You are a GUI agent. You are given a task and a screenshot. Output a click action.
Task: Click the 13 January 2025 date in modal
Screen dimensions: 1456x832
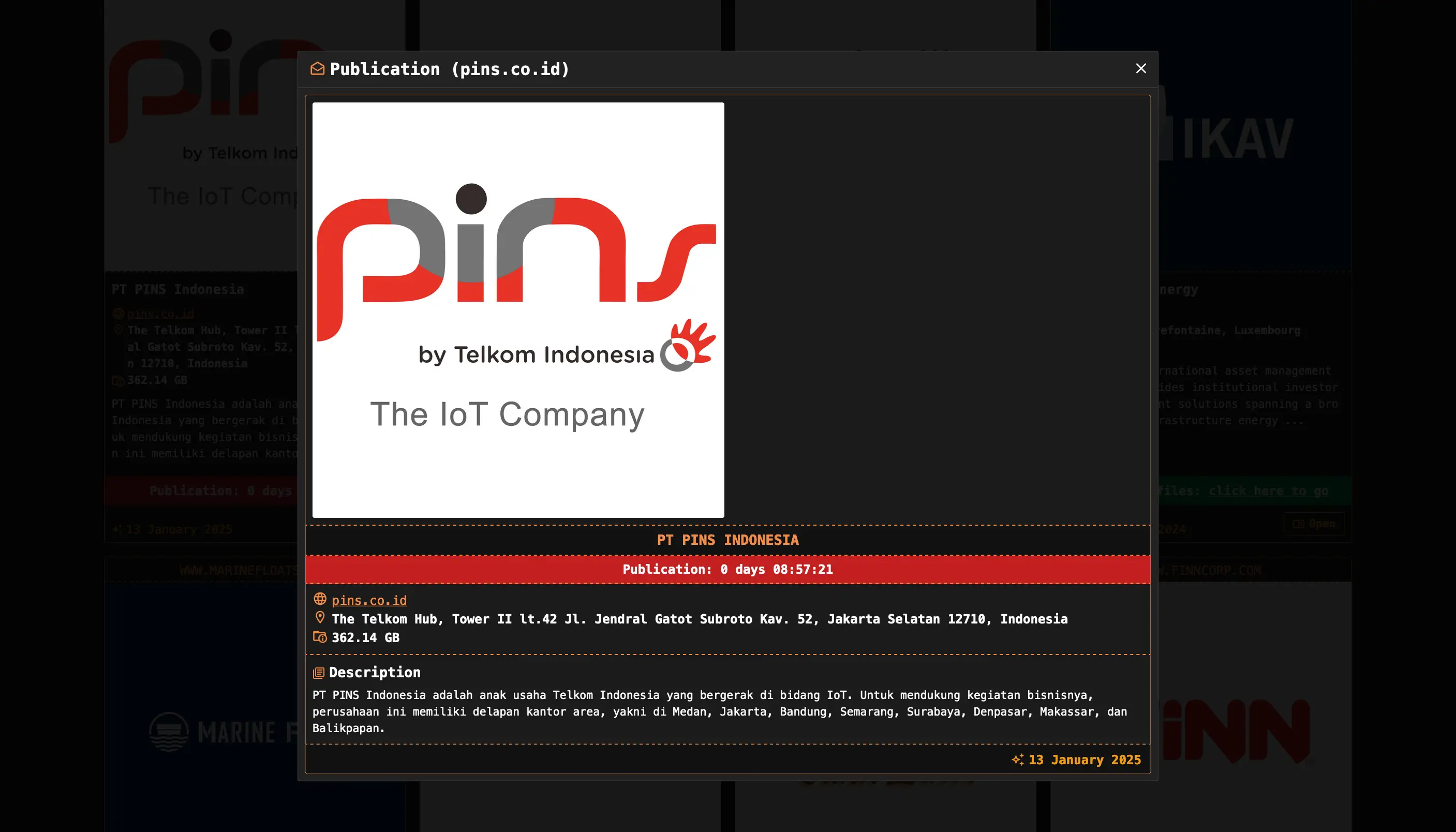point(1084,760)
